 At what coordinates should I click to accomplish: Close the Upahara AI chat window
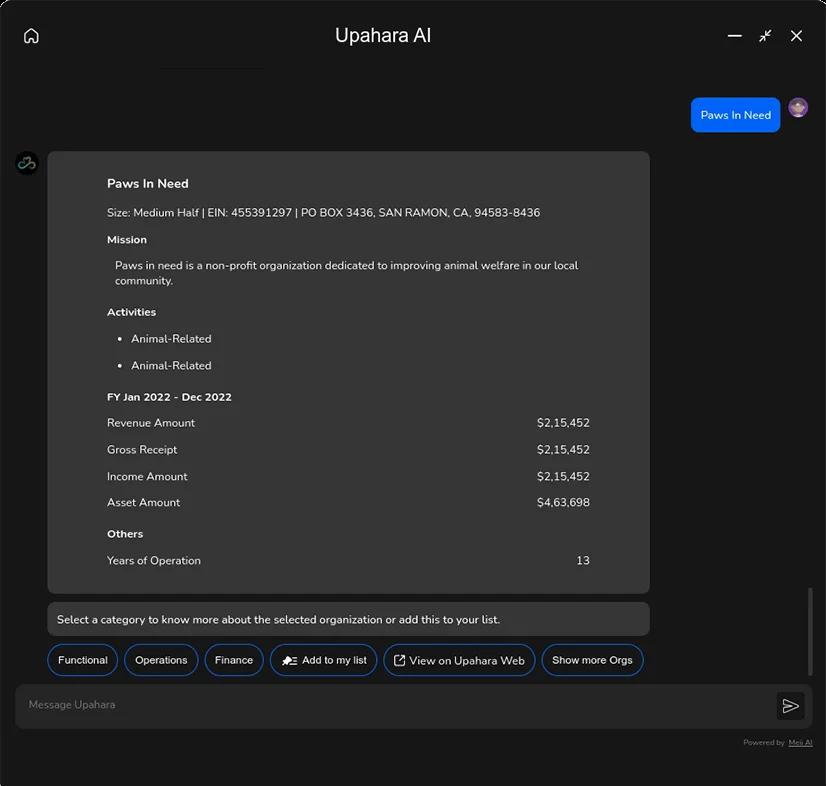796,36
